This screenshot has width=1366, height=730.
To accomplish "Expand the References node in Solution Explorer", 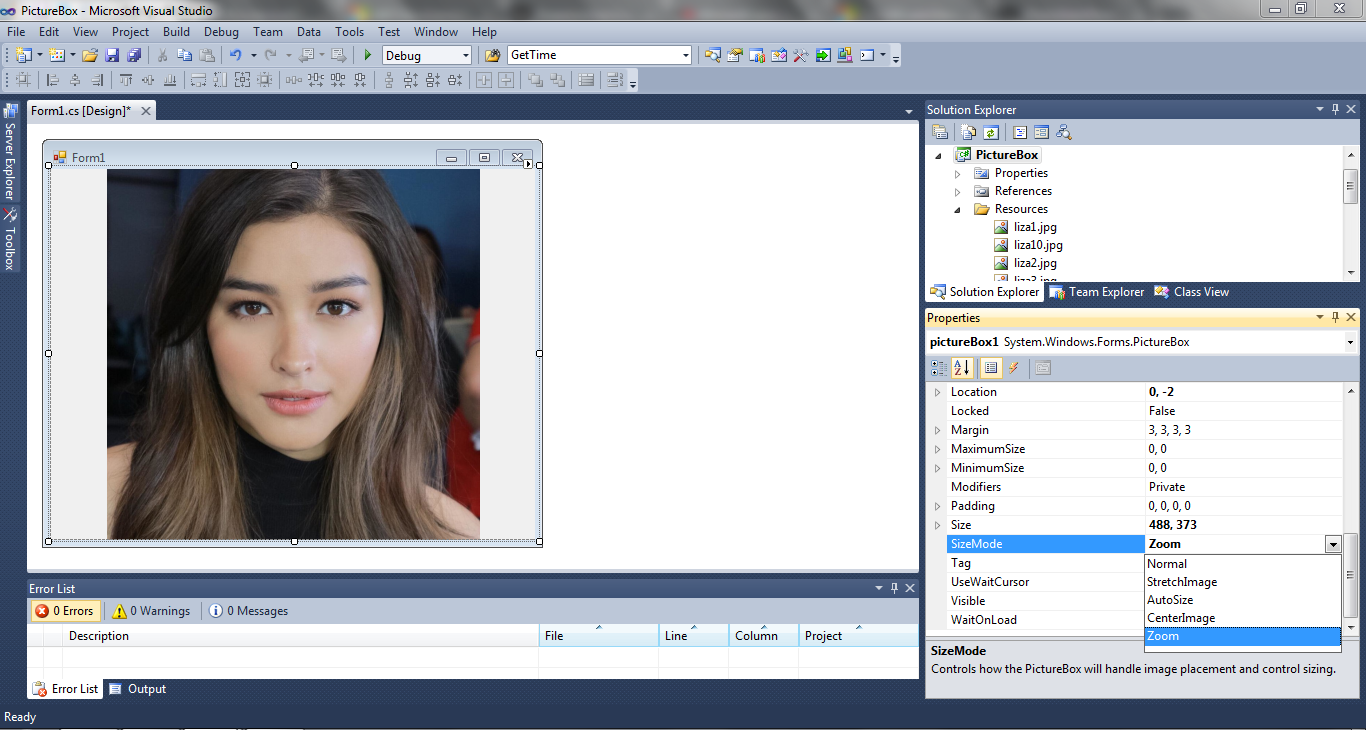I will tap(957, 190).
